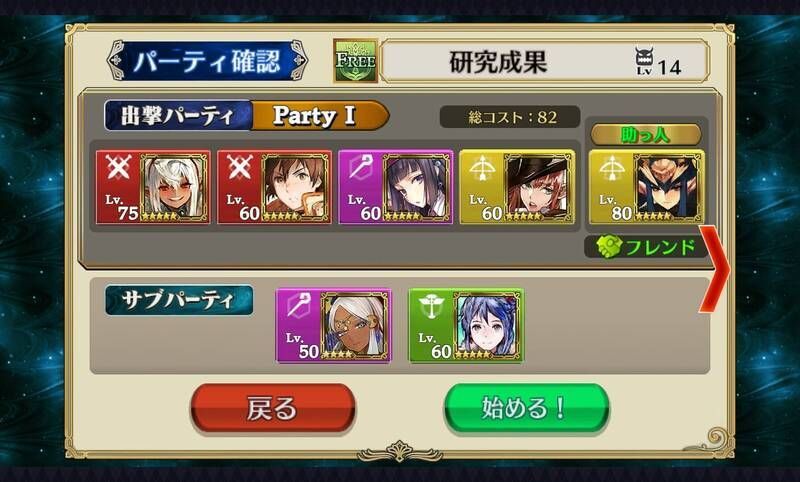
Task: Click the FREE badge icon
Action: 356,61
